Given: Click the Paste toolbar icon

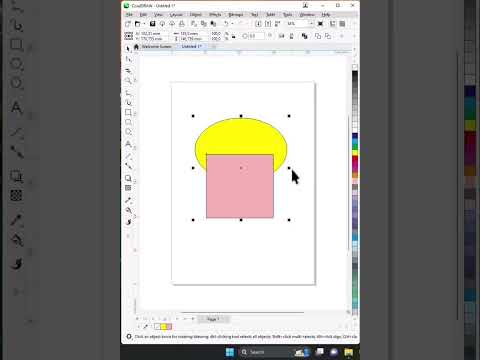Looking at the screenshot, I should pos(213,24).
